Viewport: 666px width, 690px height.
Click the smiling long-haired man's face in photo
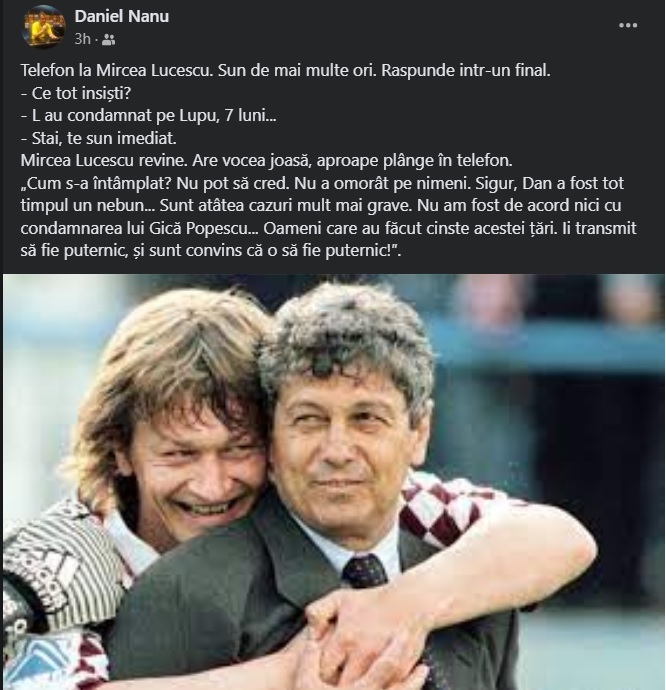tap(194, 458)
